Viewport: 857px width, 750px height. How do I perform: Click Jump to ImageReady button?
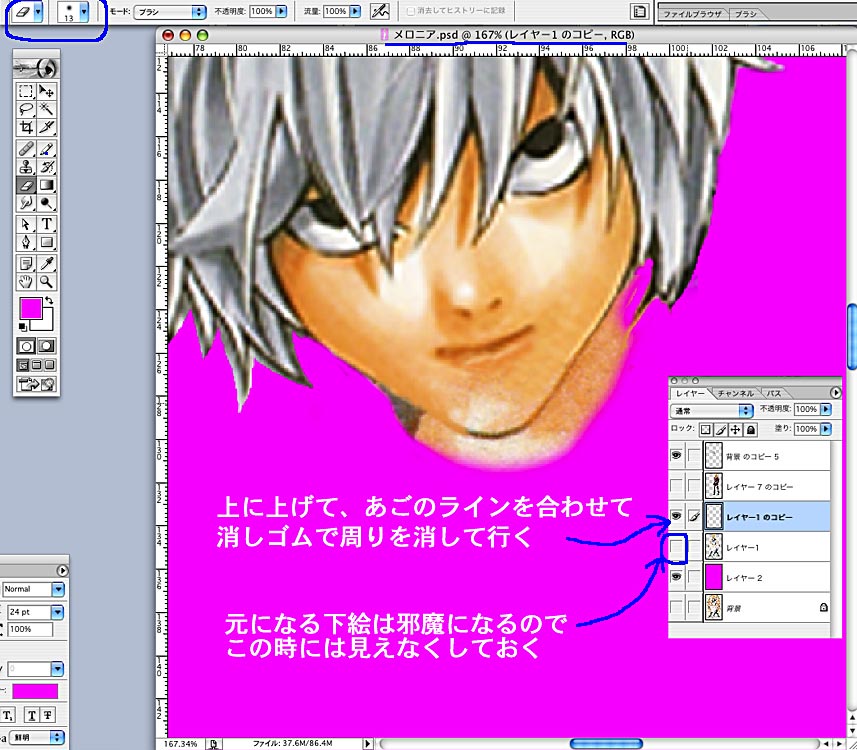[37, 384]
